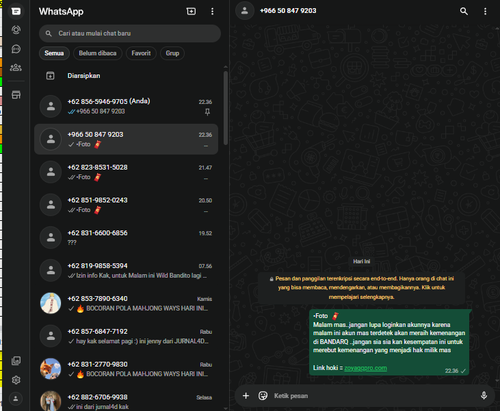Open the Status icon in sidebar
The width and height of the screenshot is (500, 411).
pyautogui.click(x=16, y=30)
